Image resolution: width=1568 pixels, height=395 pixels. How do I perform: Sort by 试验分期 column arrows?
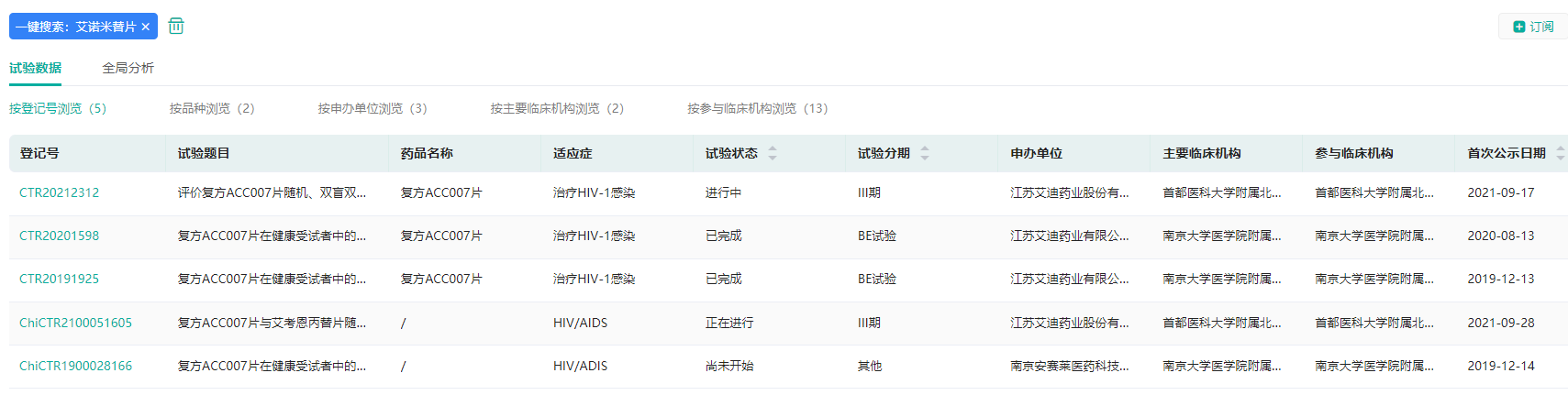point(925,153)
